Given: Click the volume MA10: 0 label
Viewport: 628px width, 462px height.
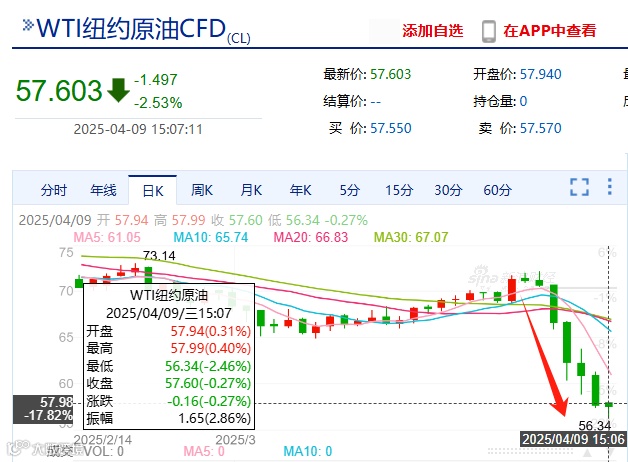Looking at the screenshot, I should (308, 452).
